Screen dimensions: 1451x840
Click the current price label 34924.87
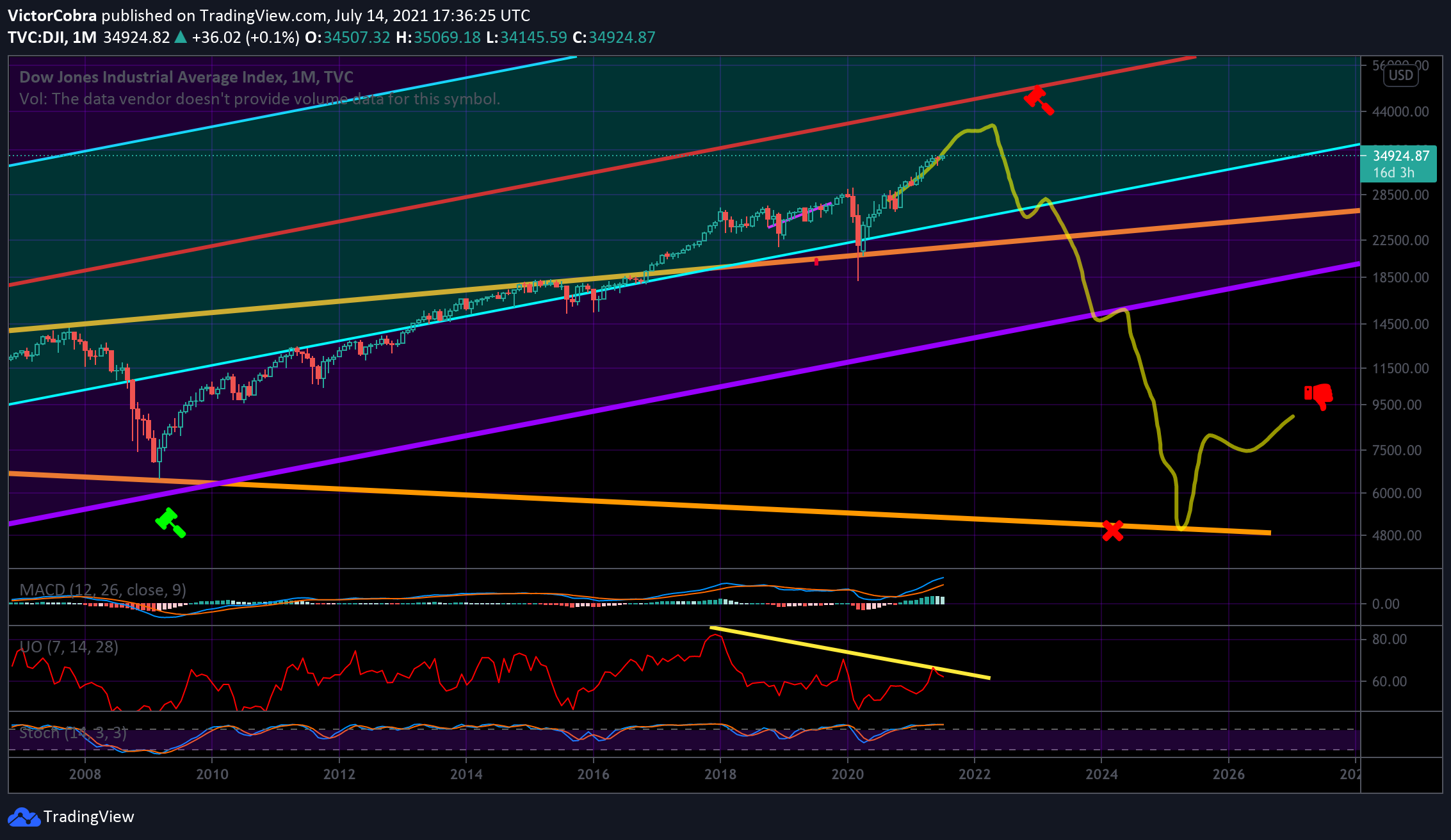pyautogui.click(x=1401, y=156)
